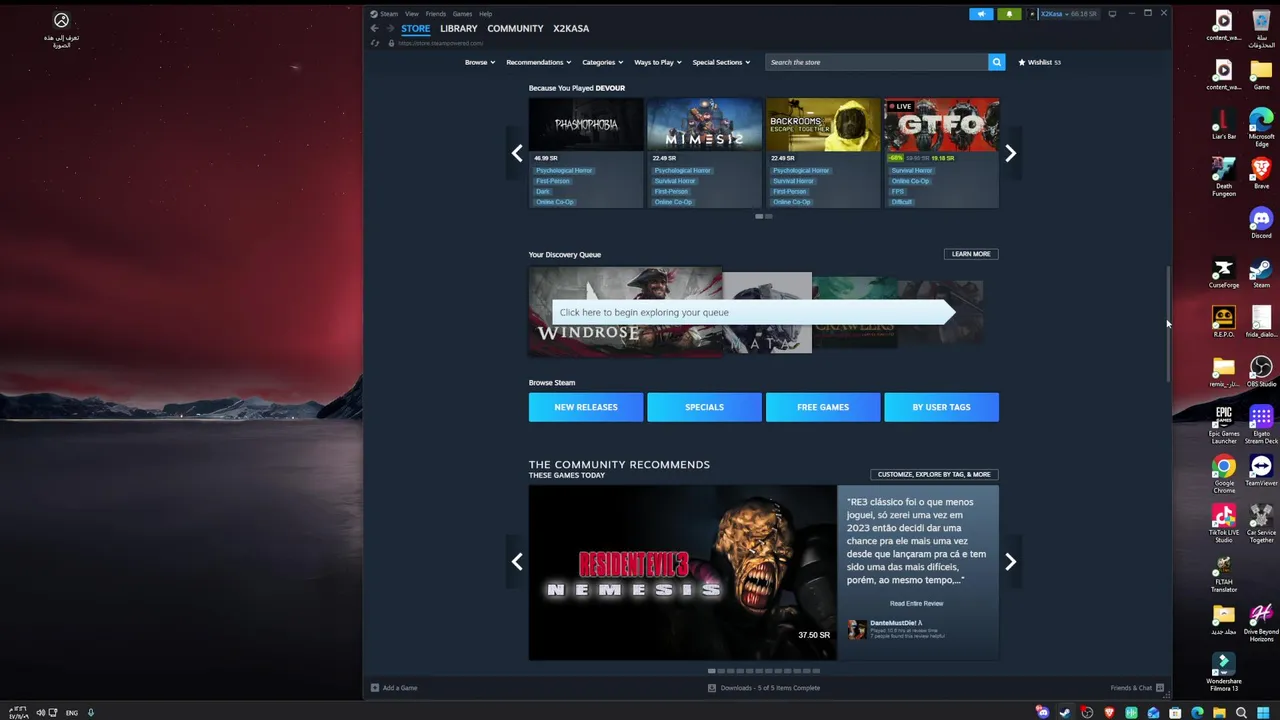Open the Games menu

[x=462, y=14]
